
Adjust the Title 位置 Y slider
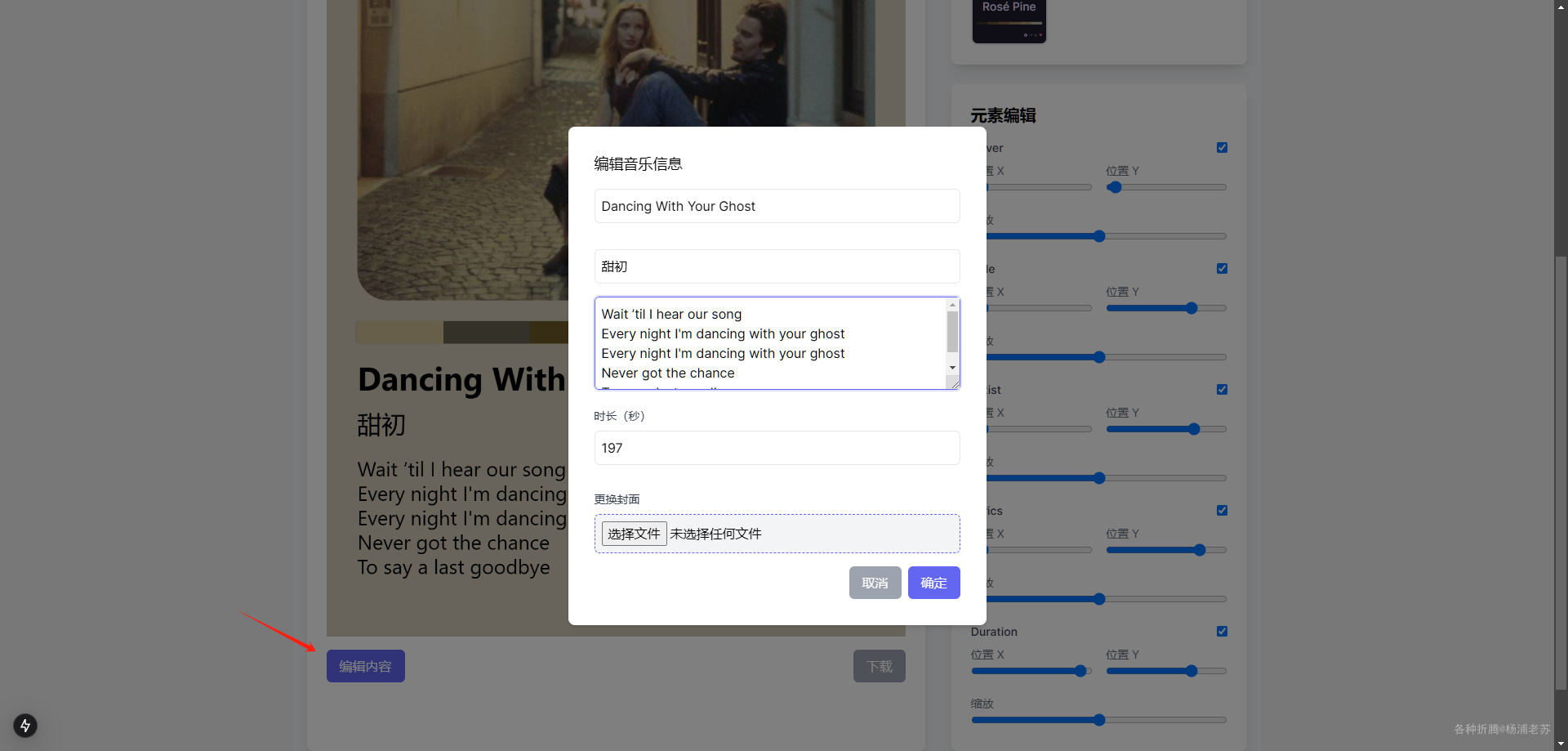click(1166, 308)
